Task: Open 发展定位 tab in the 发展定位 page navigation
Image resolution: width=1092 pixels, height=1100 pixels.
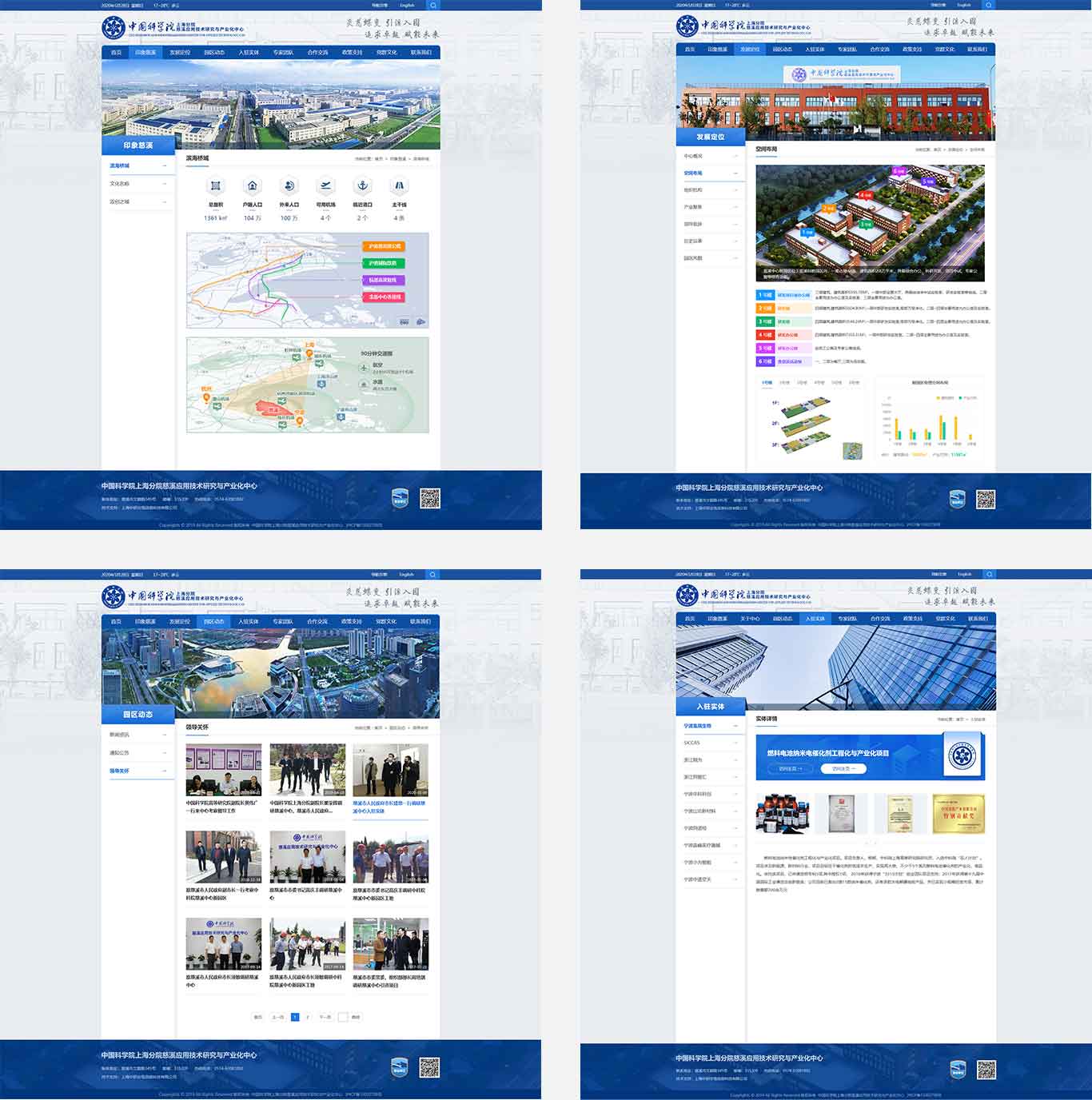Action: (750, 50)
